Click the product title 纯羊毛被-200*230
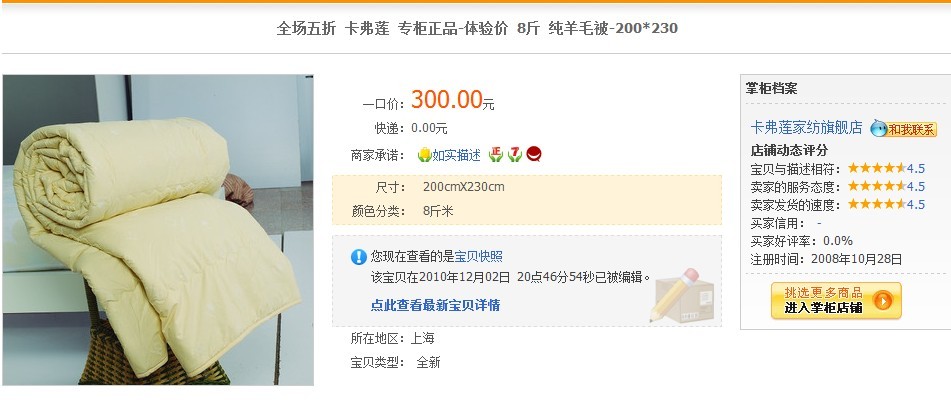 [613, 28]
